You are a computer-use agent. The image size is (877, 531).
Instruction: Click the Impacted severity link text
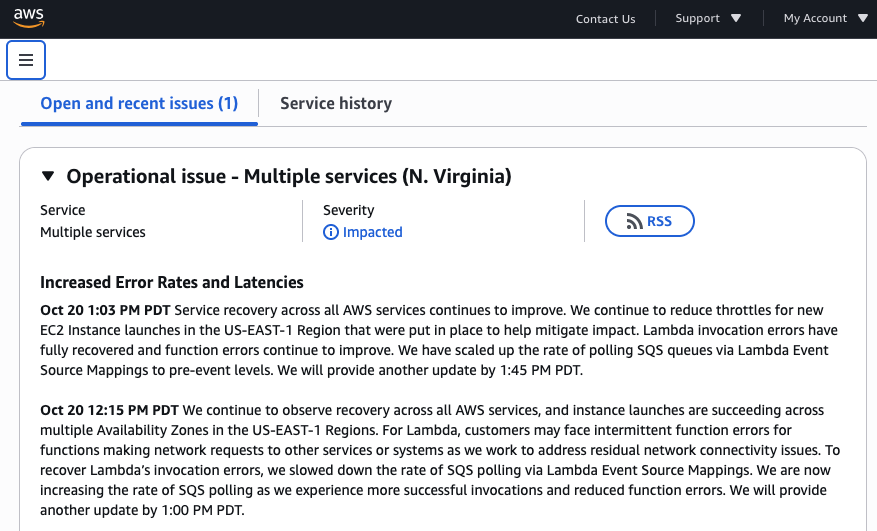(x=373, y=232)
